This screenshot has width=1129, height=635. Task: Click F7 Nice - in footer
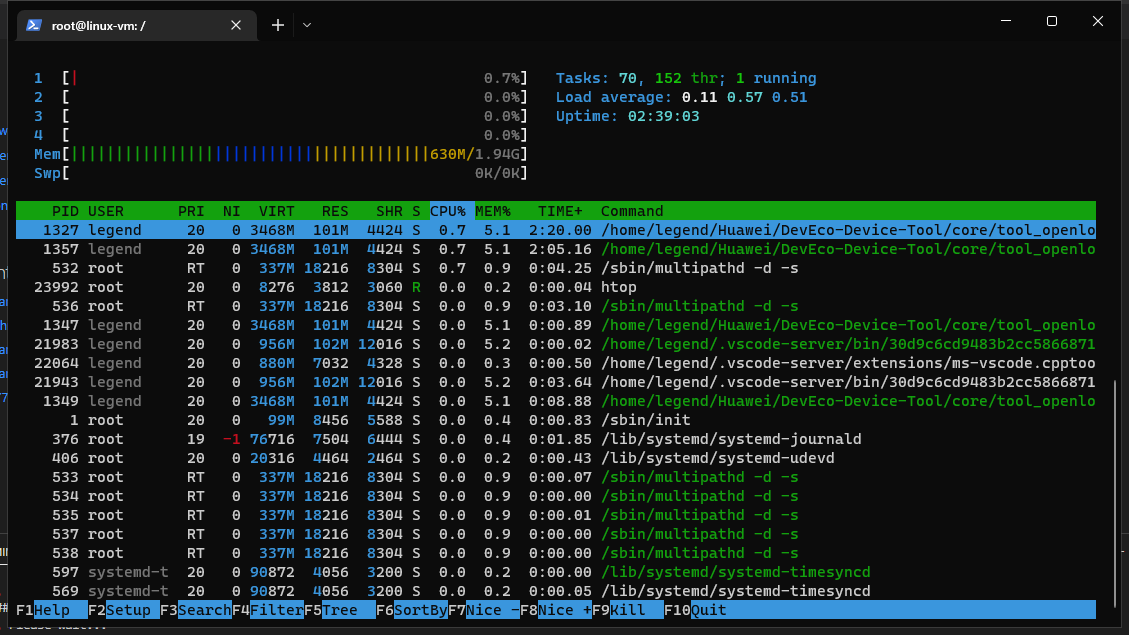[484, 610]
